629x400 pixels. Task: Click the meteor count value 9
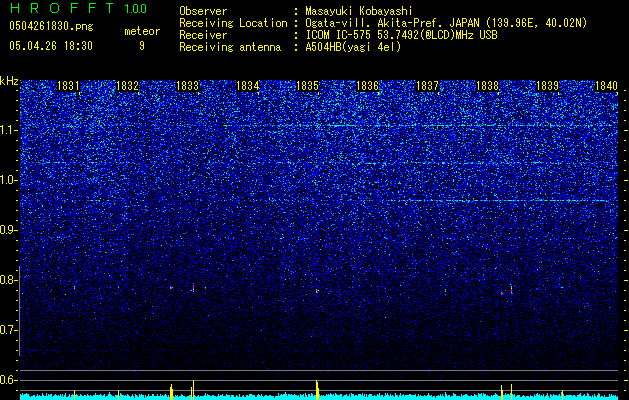coord(142,46)
